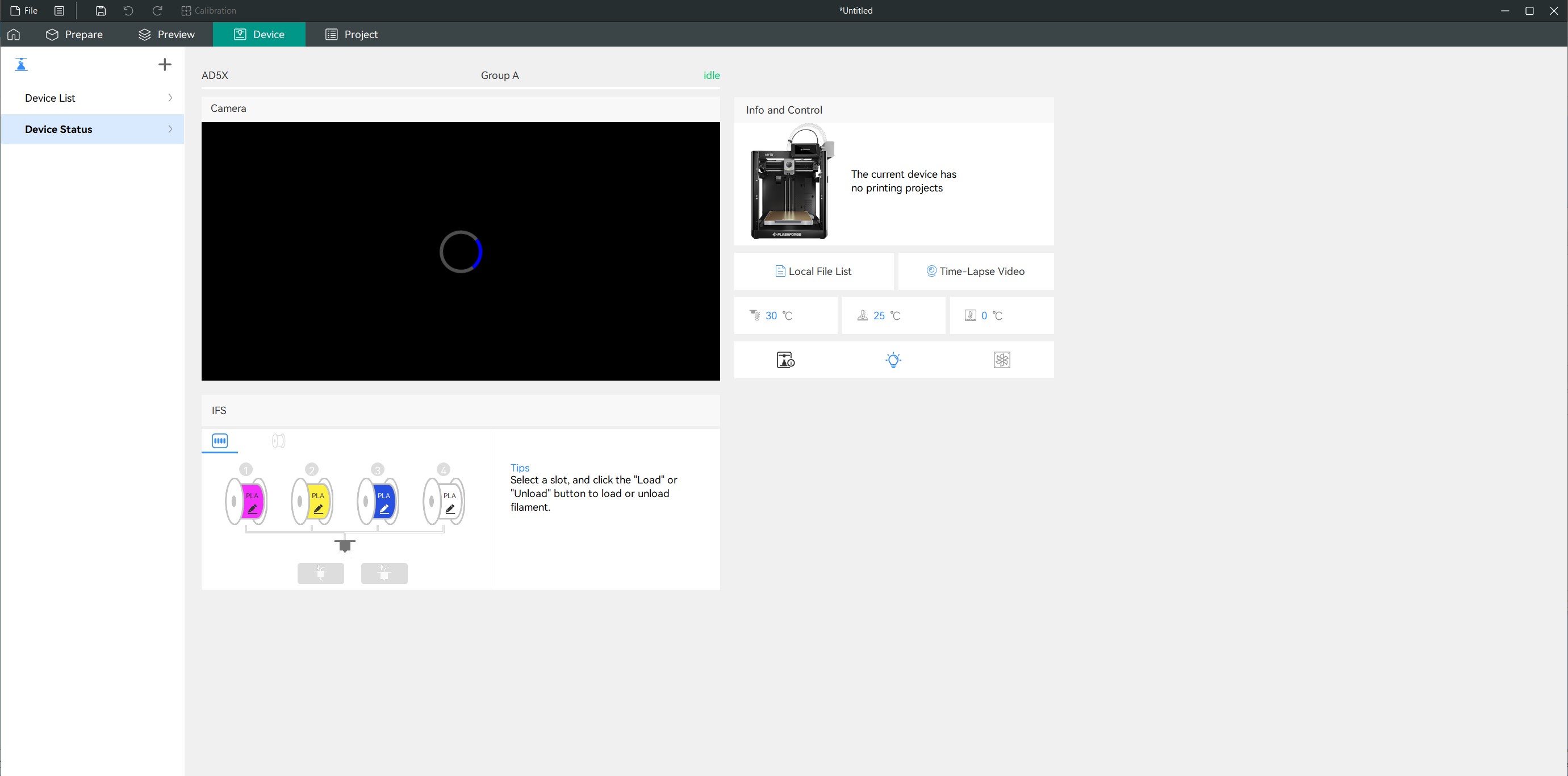Screen dimensions: 1568x776
Task: Click the undo arrow icon
Action: click(128, 11)
